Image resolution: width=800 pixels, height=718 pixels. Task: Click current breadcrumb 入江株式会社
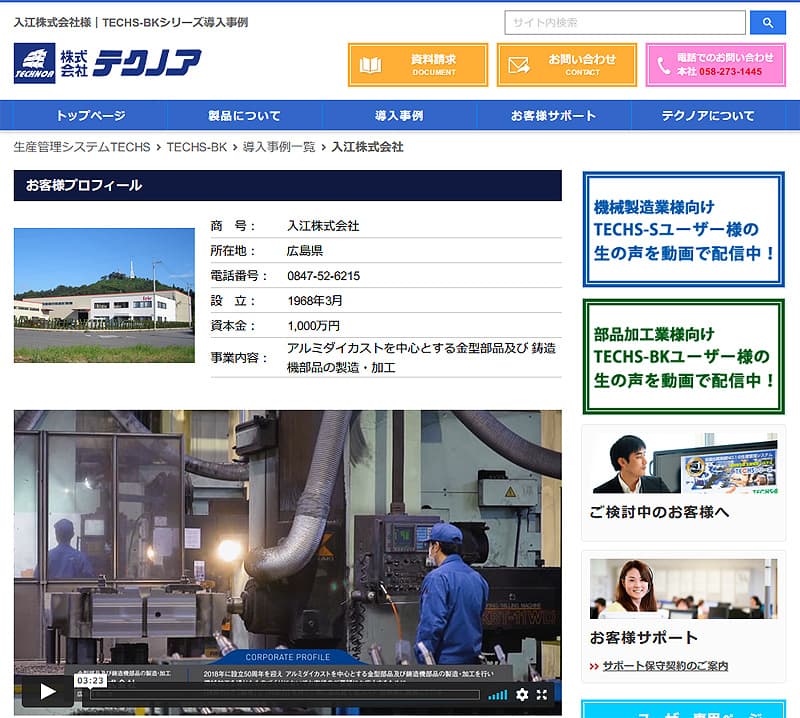point(367,147)
